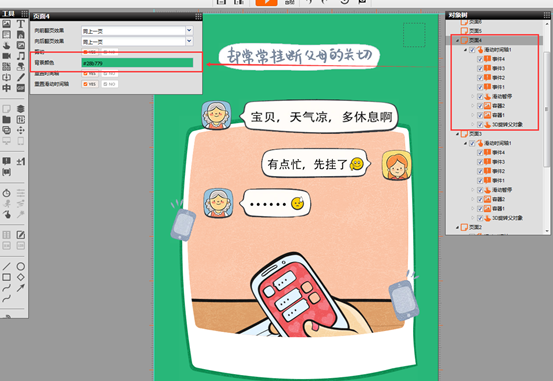
Task: Select the Text (T) tool
Action: (x=21, y=24)
